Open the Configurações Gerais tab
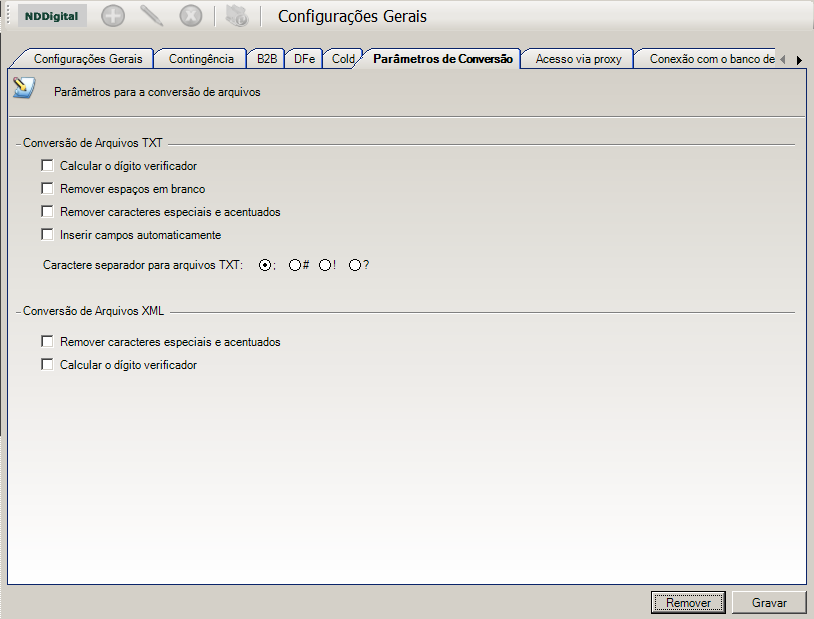Screen dimensions: 814x619 point(88,59)
